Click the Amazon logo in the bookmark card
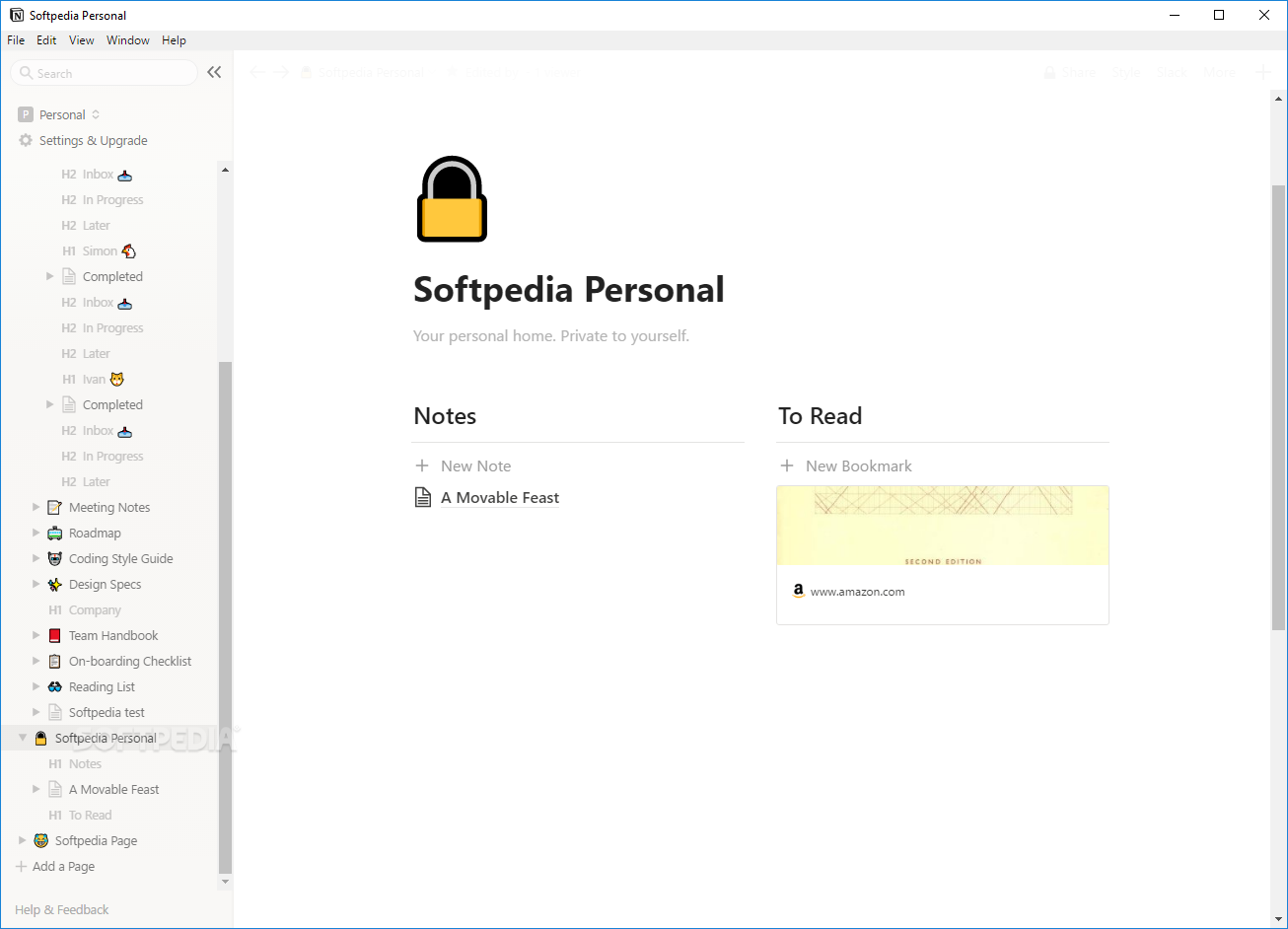Image resolution: width=1288 pixels, height=929 pixels. coord(798,591)
